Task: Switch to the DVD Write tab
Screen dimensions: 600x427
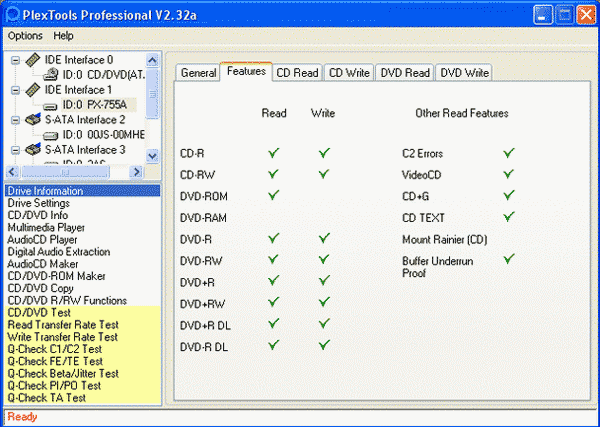Action: 464,73
